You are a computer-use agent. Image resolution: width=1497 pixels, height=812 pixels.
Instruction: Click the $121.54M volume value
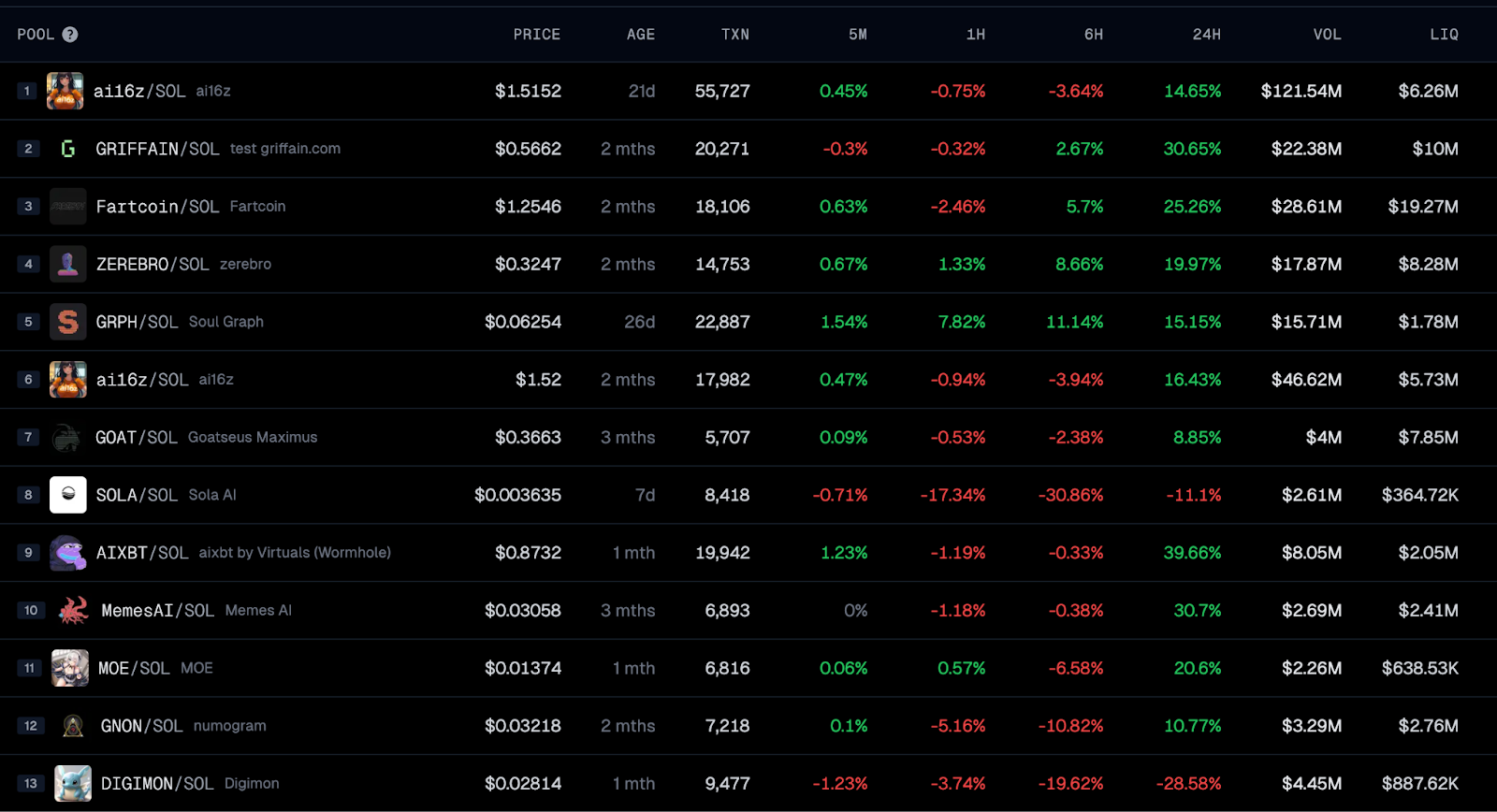tap(1301, 91)
